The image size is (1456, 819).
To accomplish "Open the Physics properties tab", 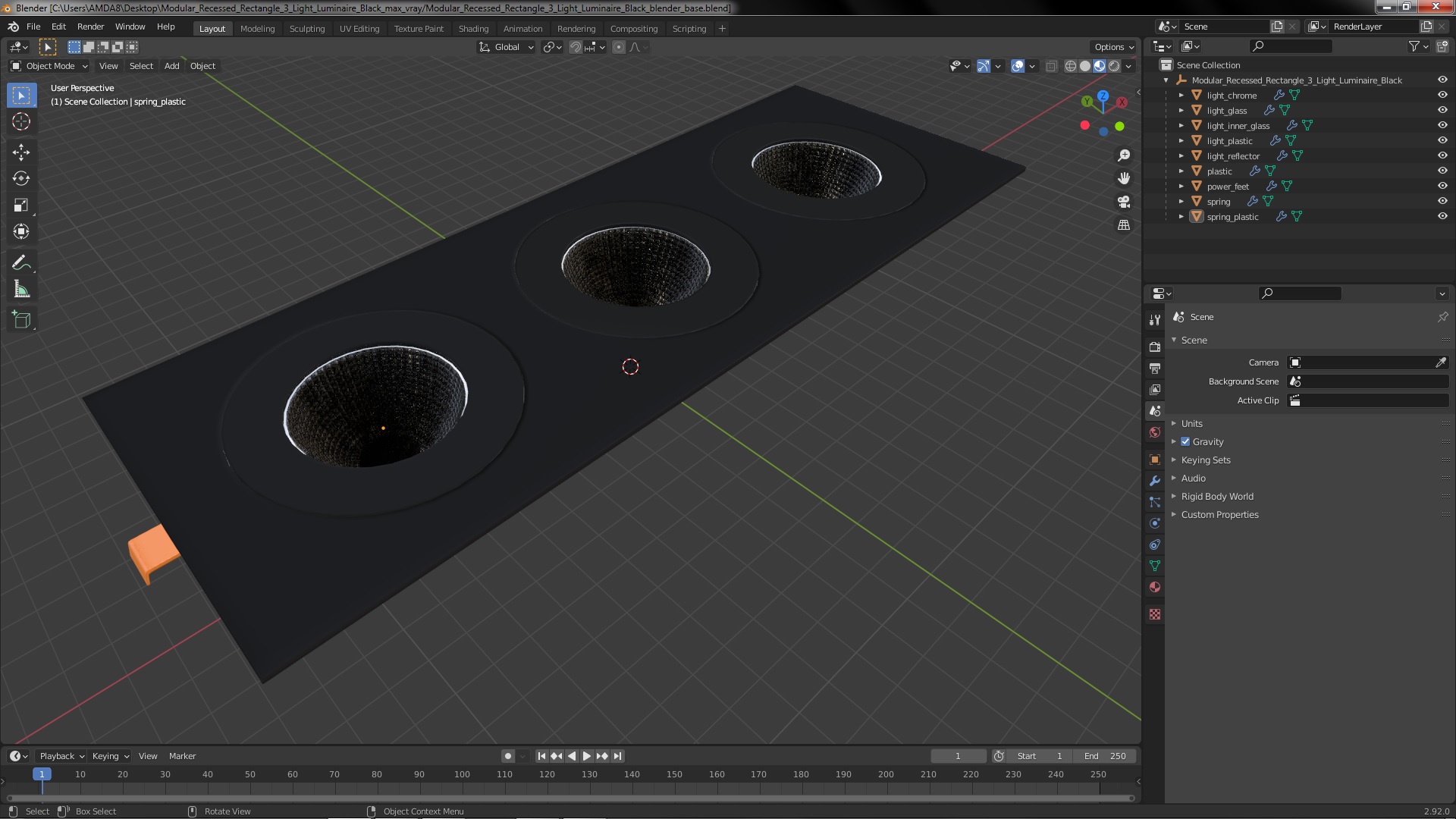I will point(1155,523).
